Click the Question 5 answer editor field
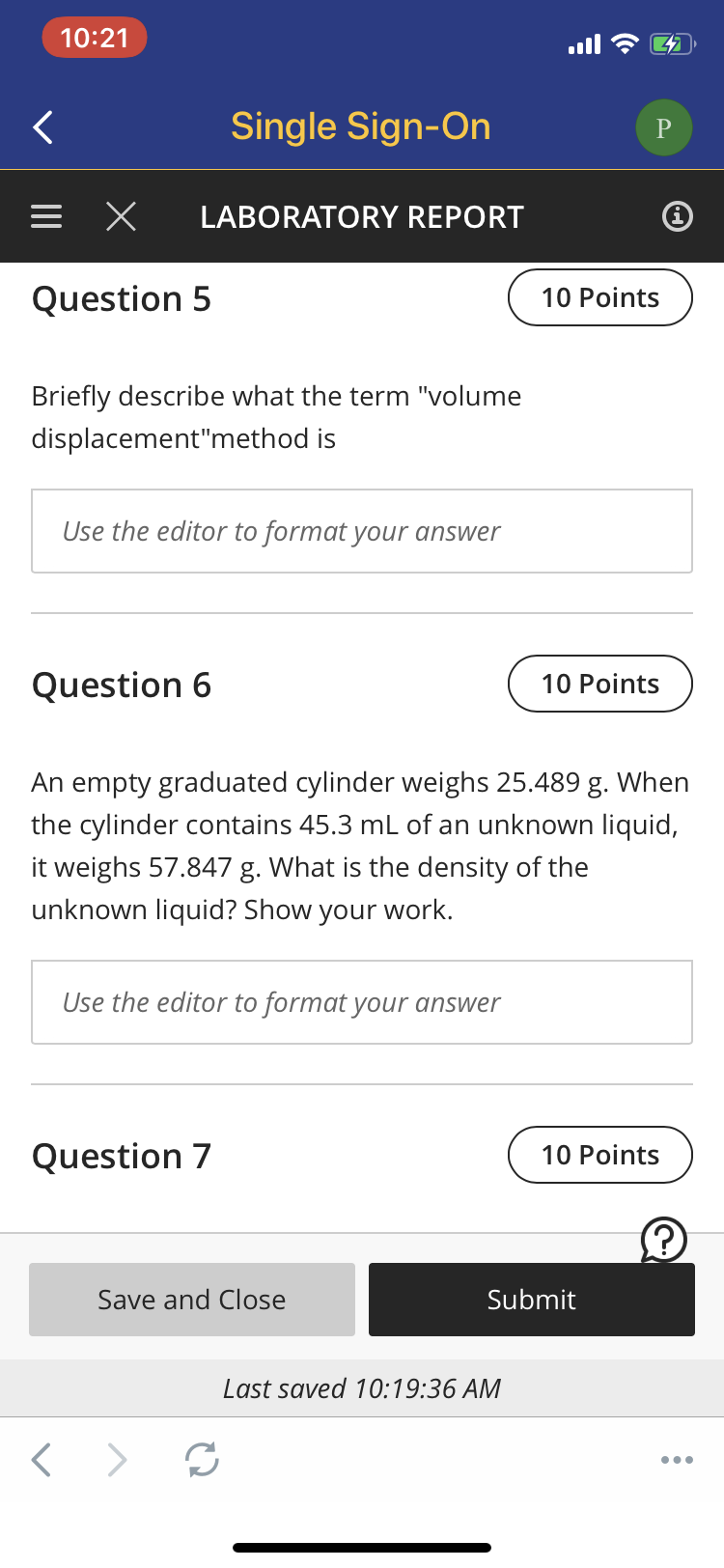The image size is (724, 1568). (362, 531)
